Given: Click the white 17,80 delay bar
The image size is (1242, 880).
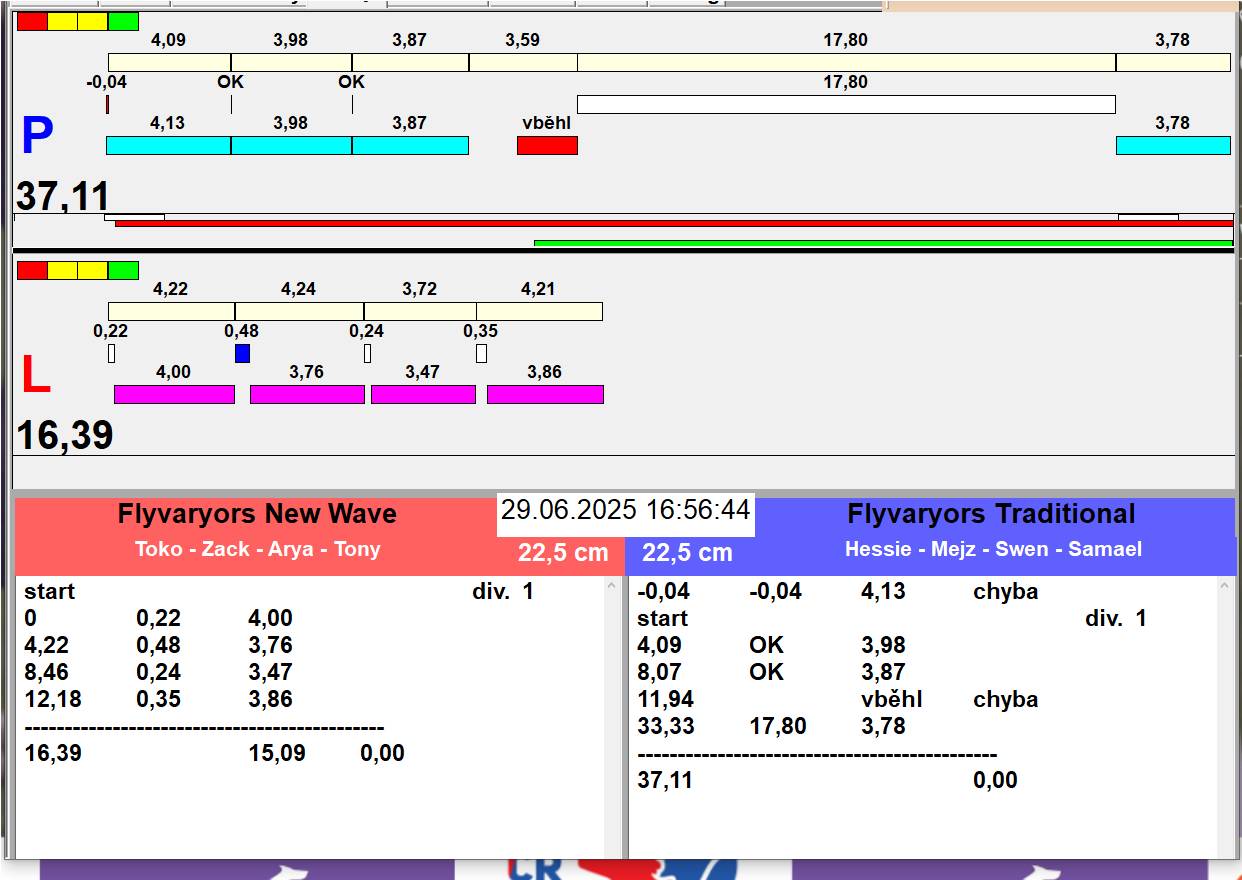Looking at the screenshot, I should (845, 105).
